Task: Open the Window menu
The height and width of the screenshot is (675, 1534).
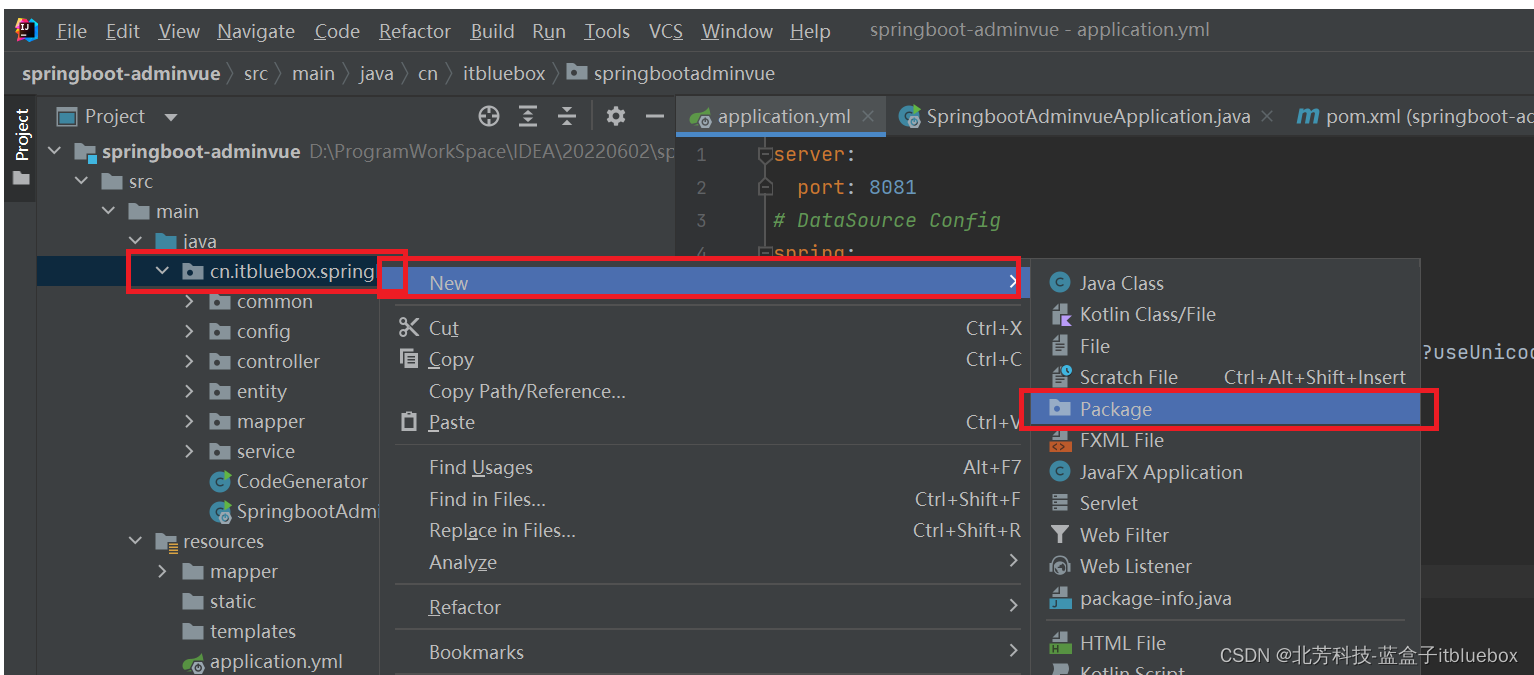Action: click(736, 31)
